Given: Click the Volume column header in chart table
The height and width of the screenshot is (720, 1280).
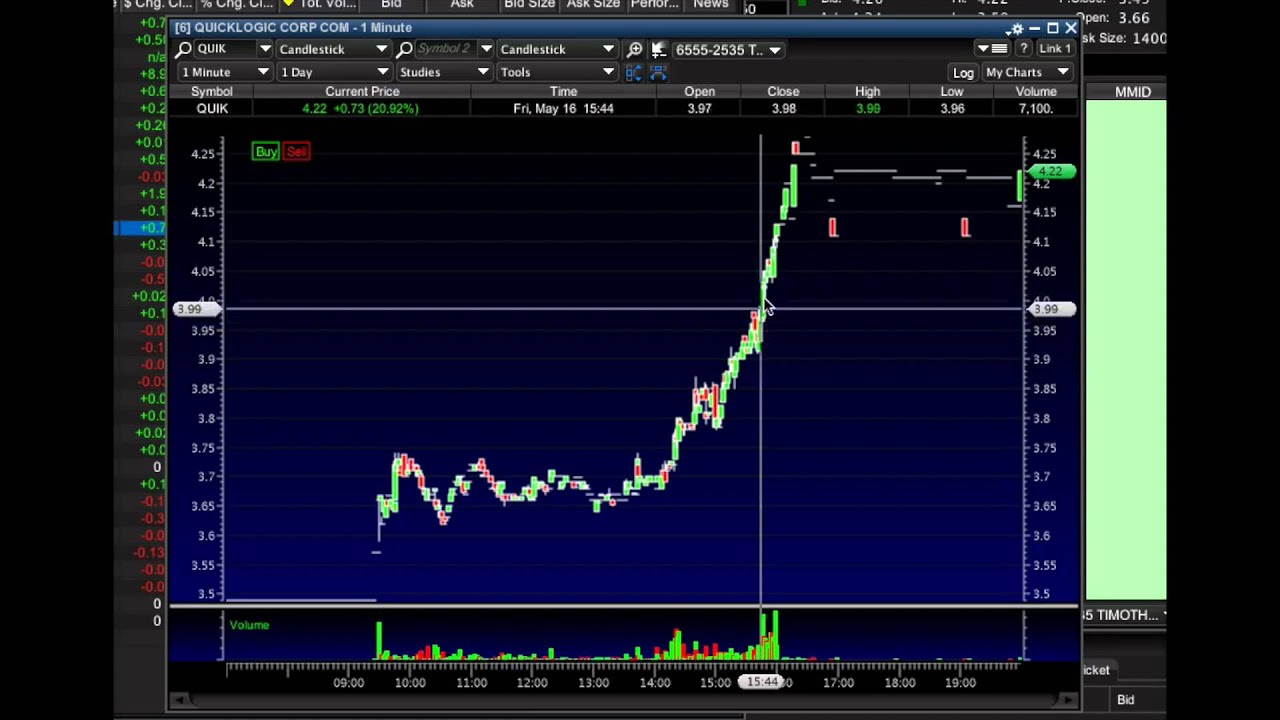Looking at the screenshot, I should (1036, 91).
